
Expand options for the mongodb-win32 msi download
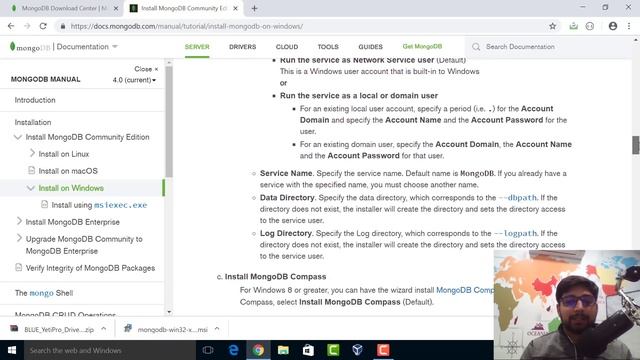coord(217,329)
